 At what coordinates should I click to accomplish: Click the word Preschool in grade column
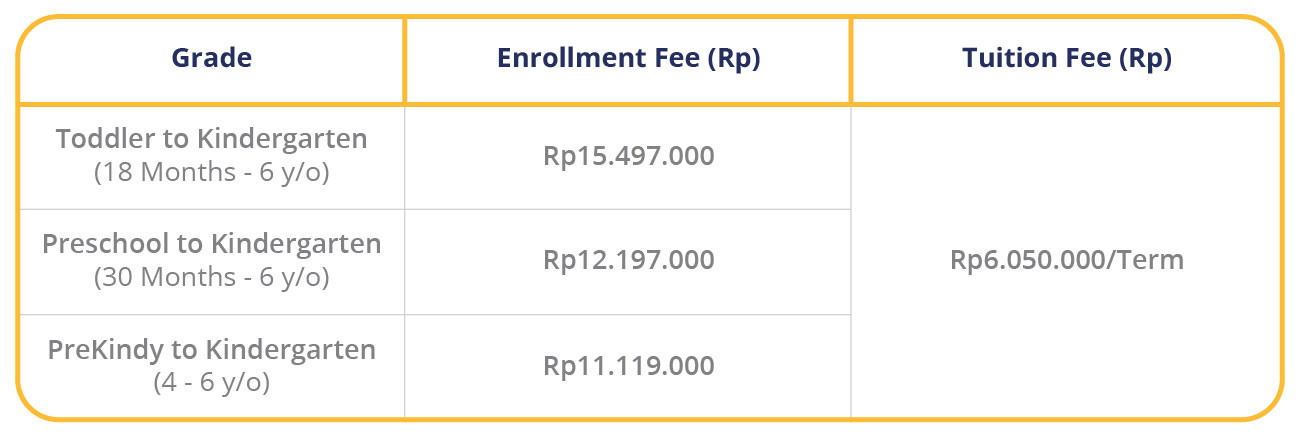[95, 244]
